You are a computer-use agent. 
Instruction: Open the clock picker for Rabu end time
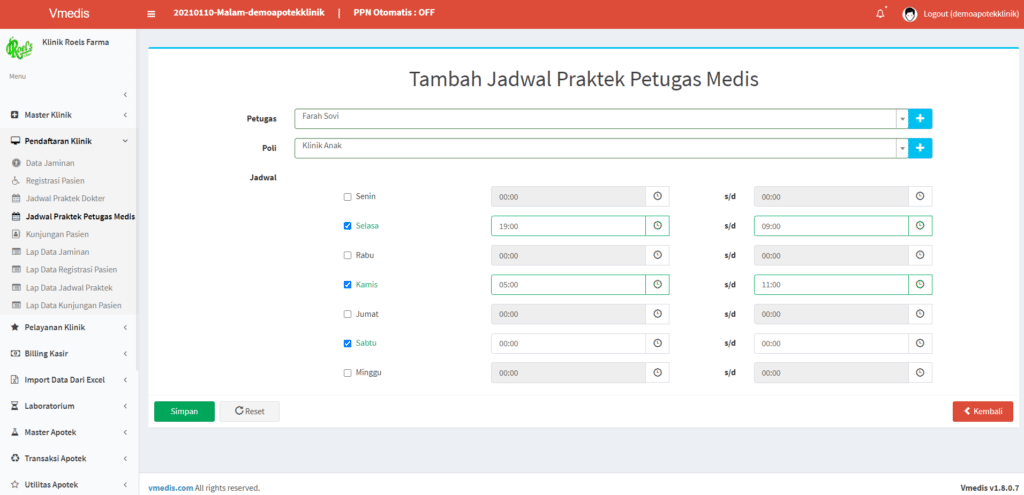click(x=920, y=255)
